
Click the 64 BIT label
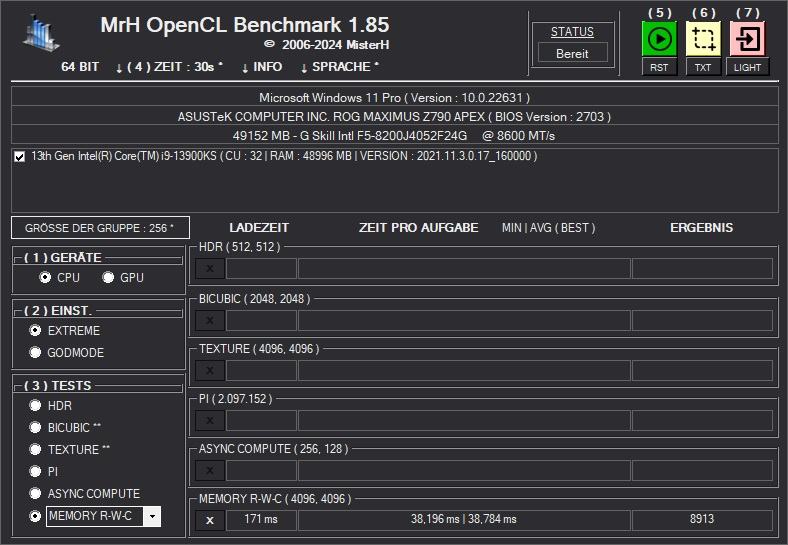[x=80, y=67]
